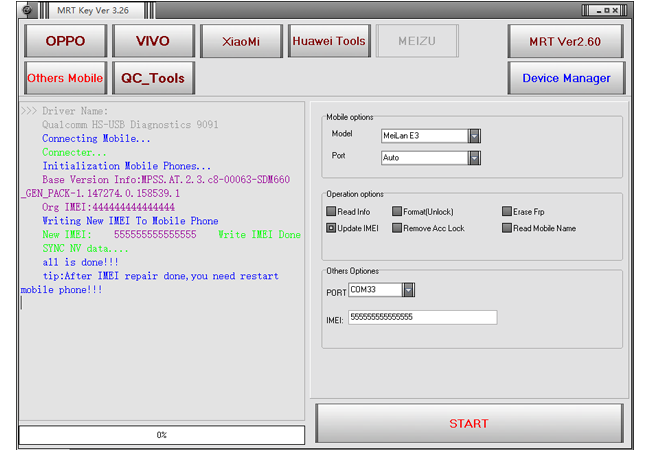Click 'Initialization Mobile Phones...' log line
Viewport: 650px width, 450px height.
tap(127, 166)
